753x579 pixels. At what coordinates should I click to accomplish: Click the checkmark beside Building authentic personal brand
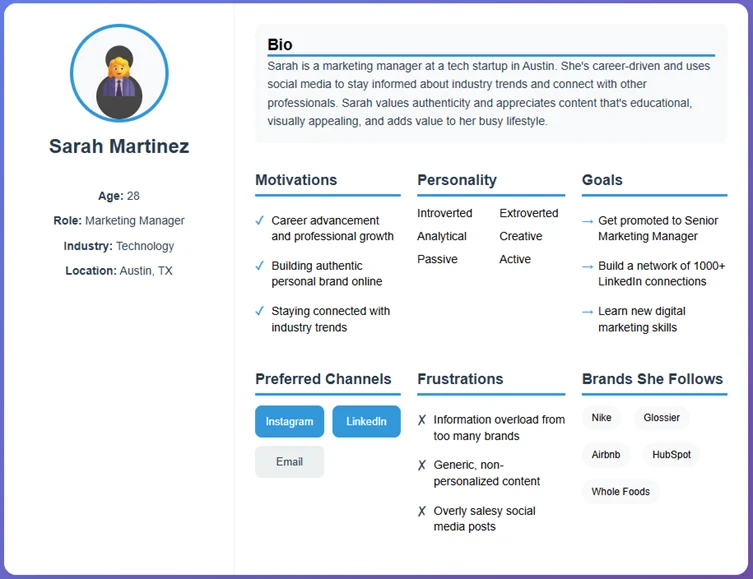259,265
